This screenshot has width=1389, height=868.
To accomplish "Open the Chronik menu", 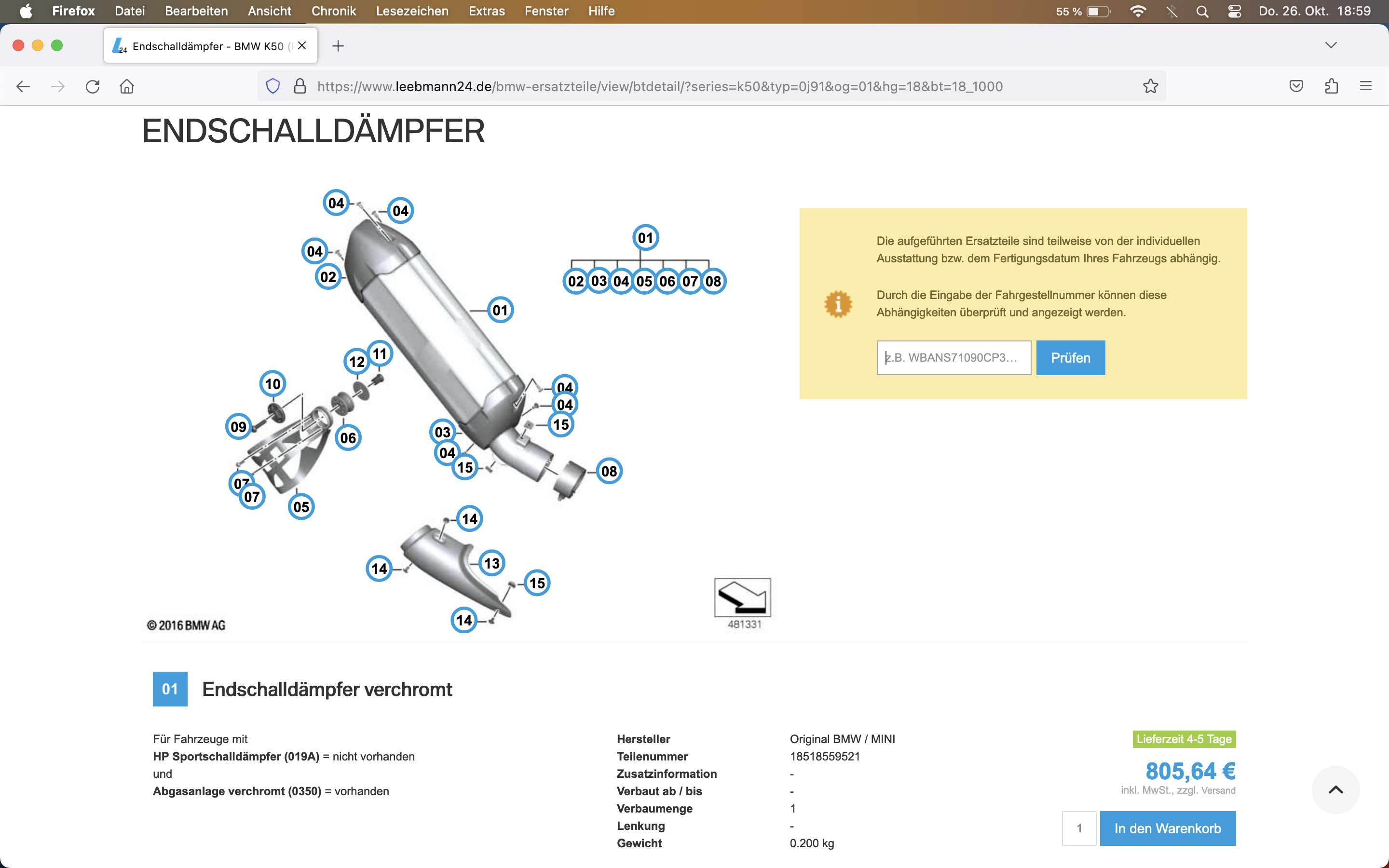I will pos(333,11).
